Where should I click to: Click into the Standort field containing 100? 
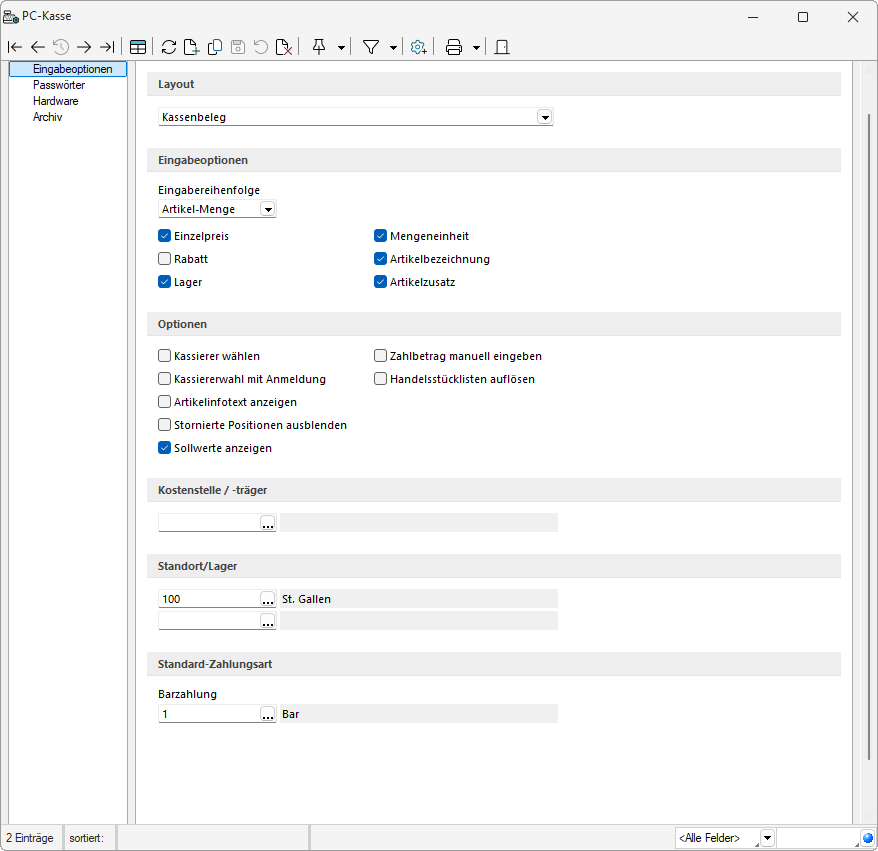pos(208,599)
